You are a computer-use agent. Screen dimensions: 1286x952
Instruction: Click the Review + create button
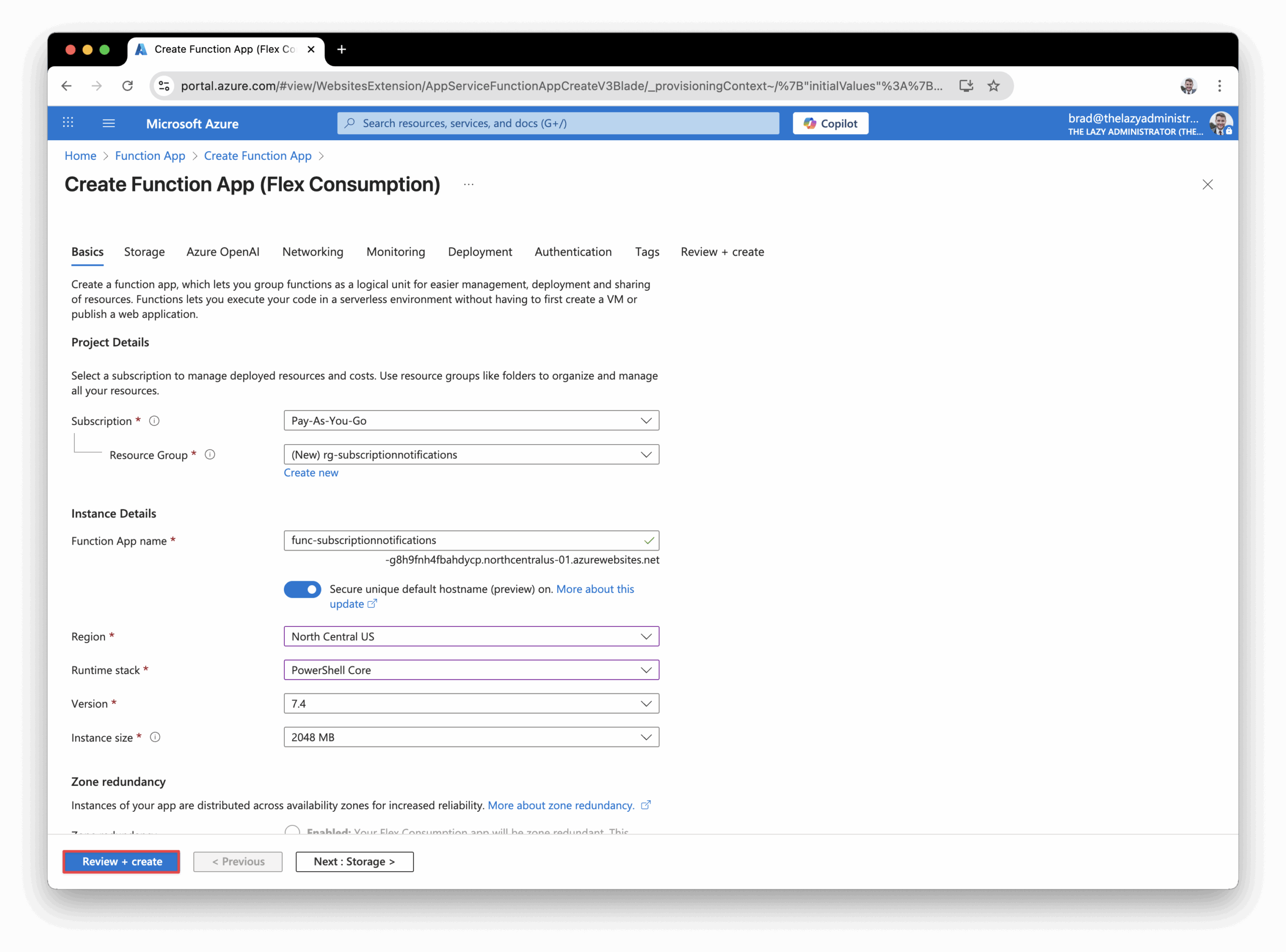(x=122, y=862)
